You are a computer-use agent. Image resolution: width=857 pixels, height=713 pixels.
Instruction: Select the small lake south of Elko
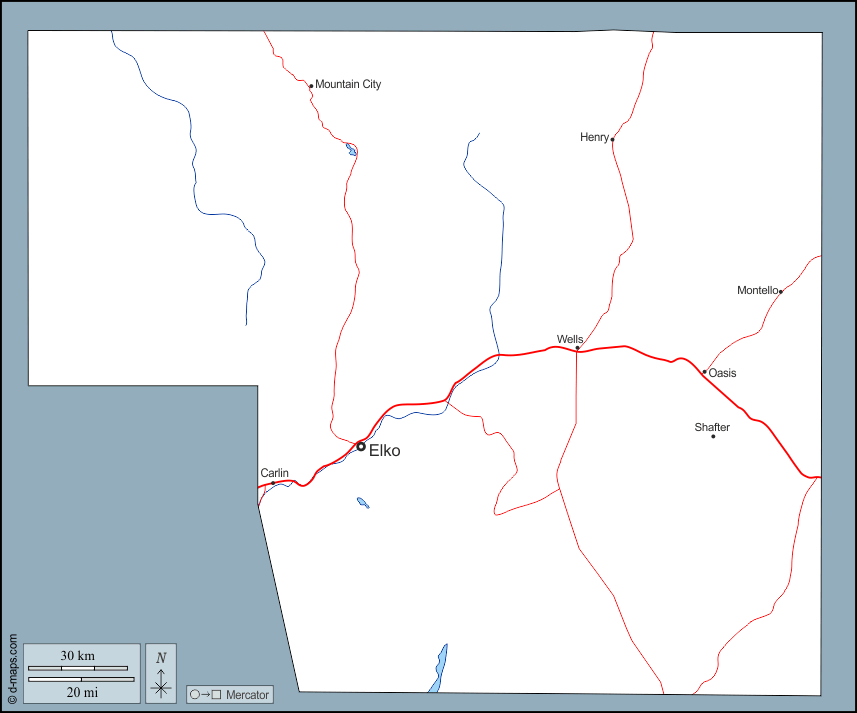[x=363, y=503]
